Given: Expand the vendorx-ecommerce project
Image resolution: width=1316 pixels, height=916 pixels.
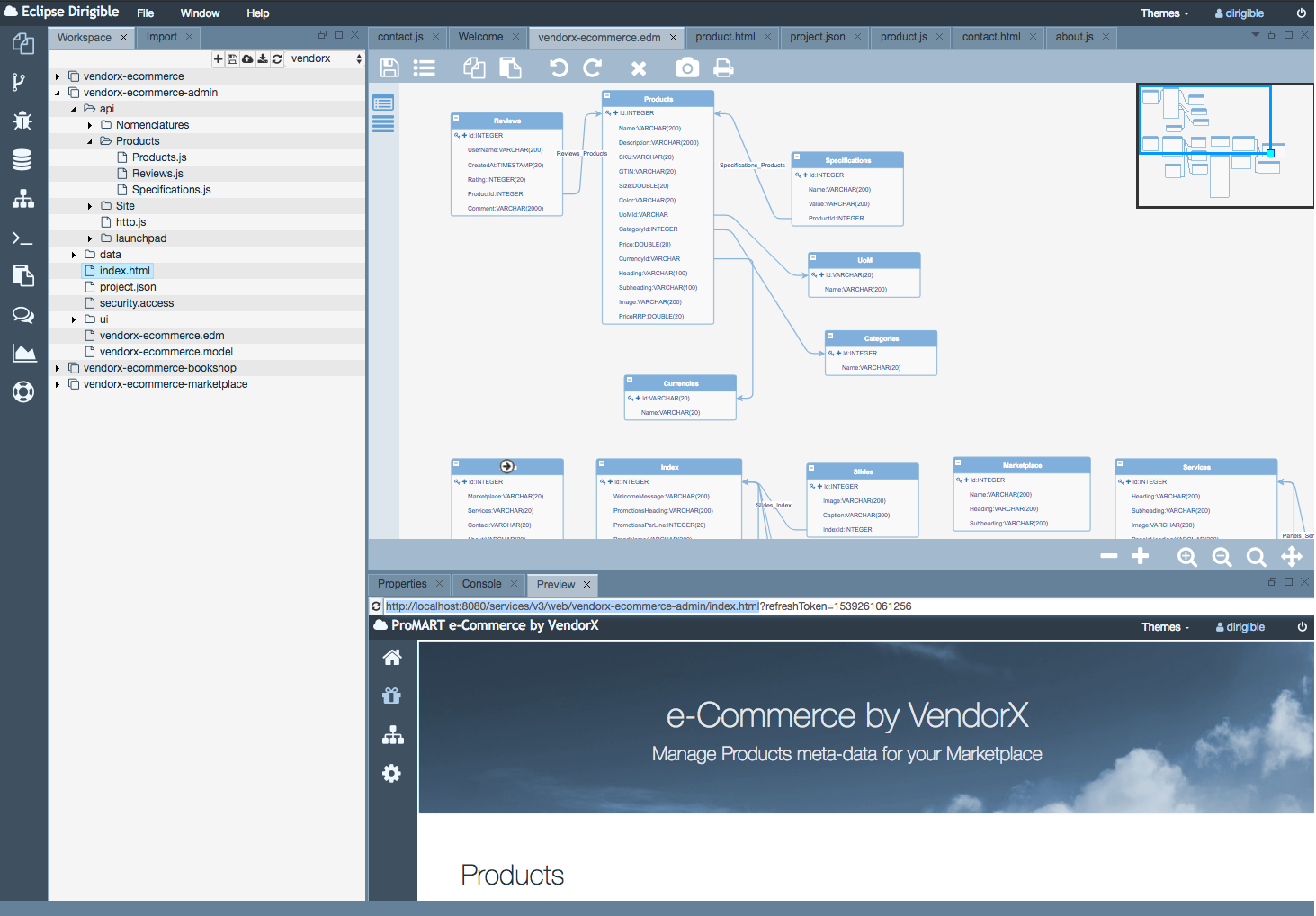Looking at the screenshot, I should pos(58,76).
